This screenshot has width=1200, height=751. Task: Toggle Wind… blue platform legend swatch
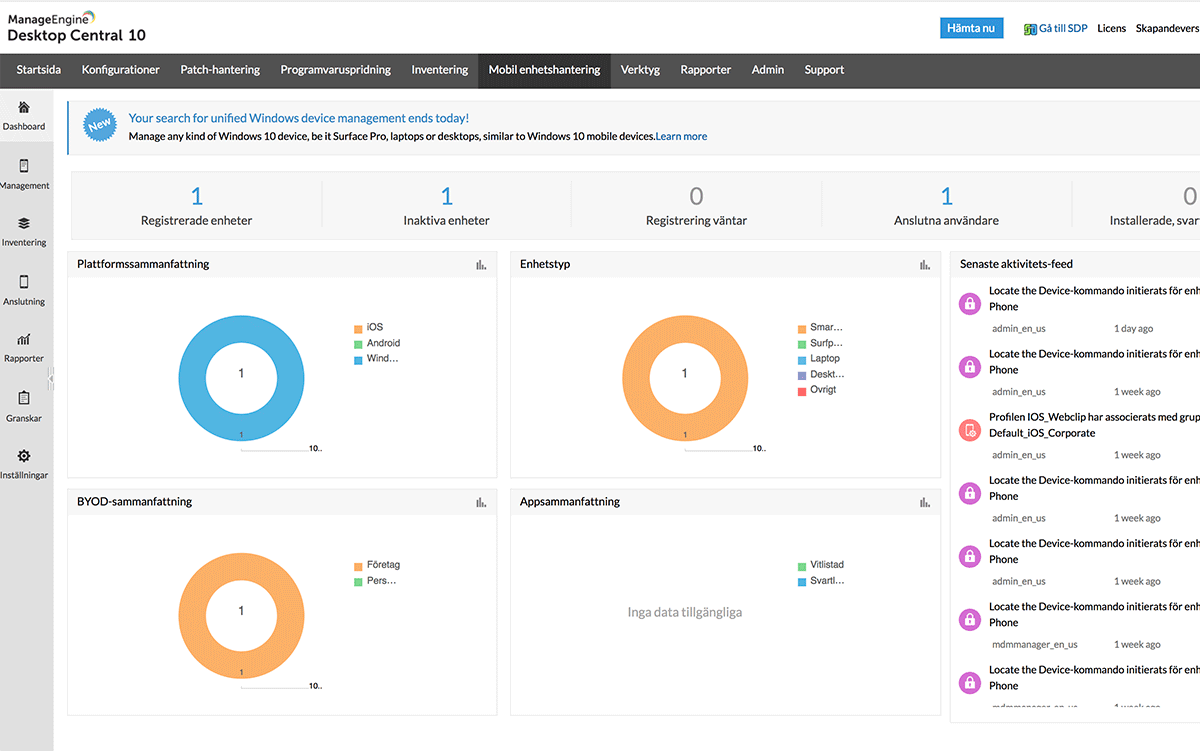point(358,359)
